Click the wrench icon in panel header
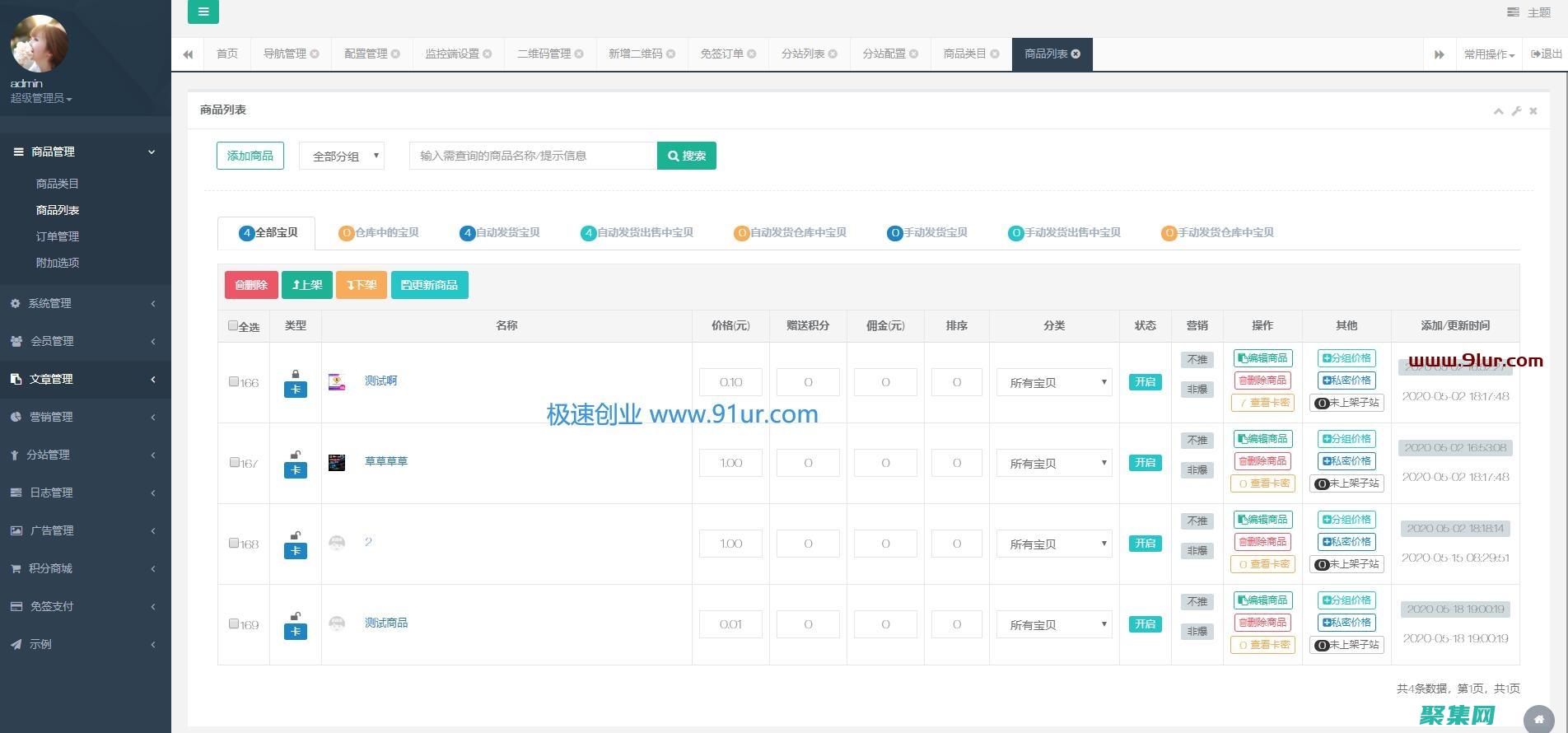Image resolution: width=1568 pixels, height=733 pixels. click(1516, 110)
